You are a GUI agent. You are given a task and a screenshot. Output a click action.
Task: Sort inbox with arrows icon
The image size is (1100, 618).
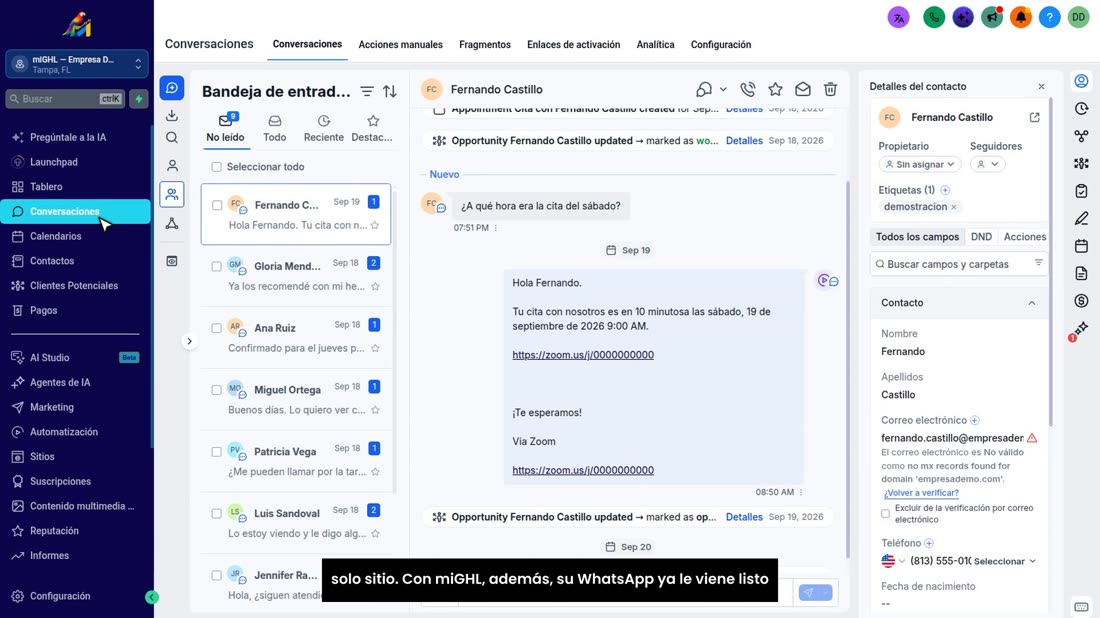tap(390, 91)
